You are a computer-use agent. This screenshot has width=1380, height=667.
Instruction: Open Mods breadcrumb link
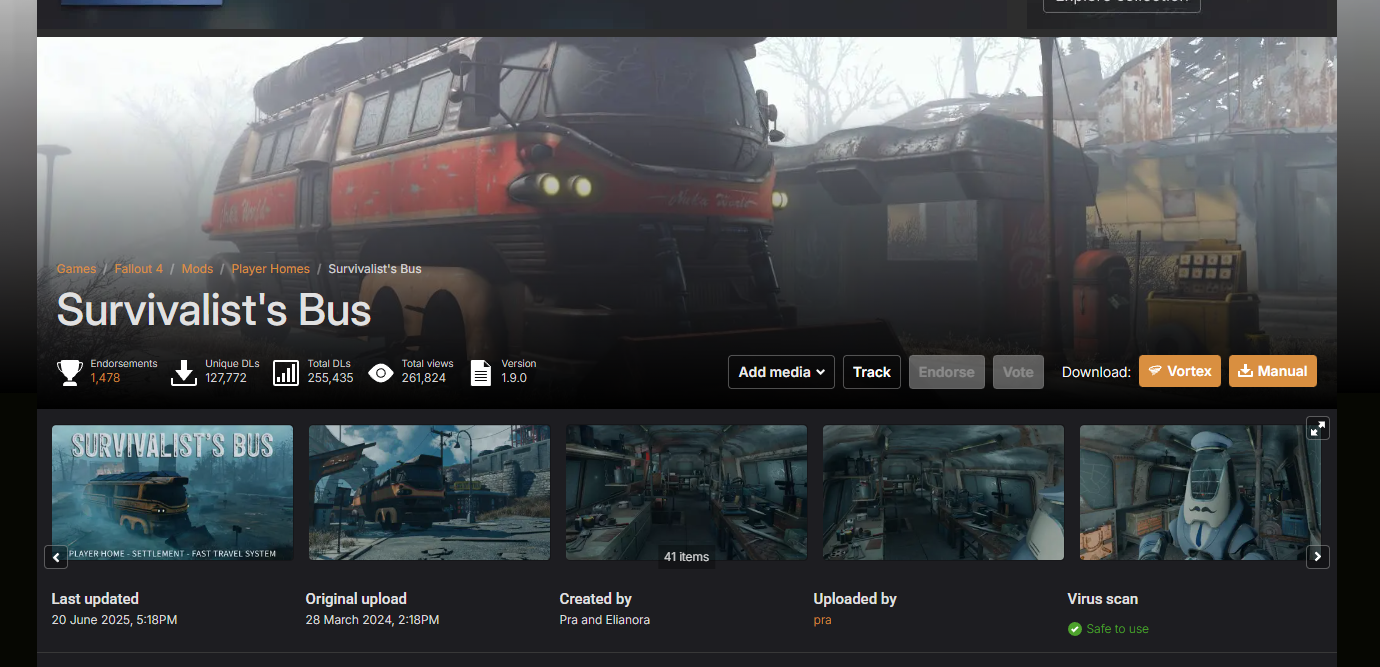pos(197,269)
